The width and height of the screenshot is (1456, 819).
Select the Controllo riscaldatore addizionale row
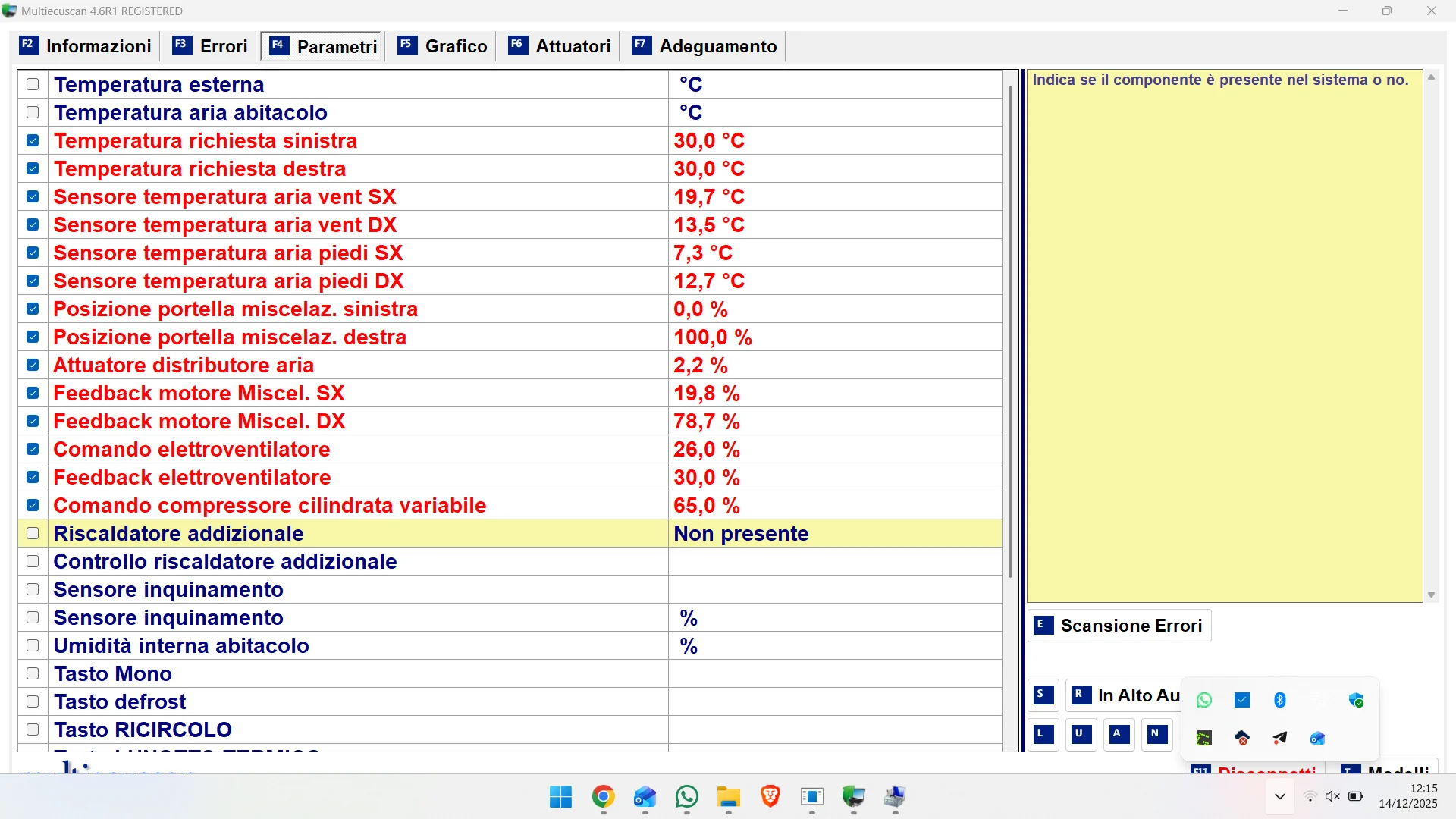(510, 561)
